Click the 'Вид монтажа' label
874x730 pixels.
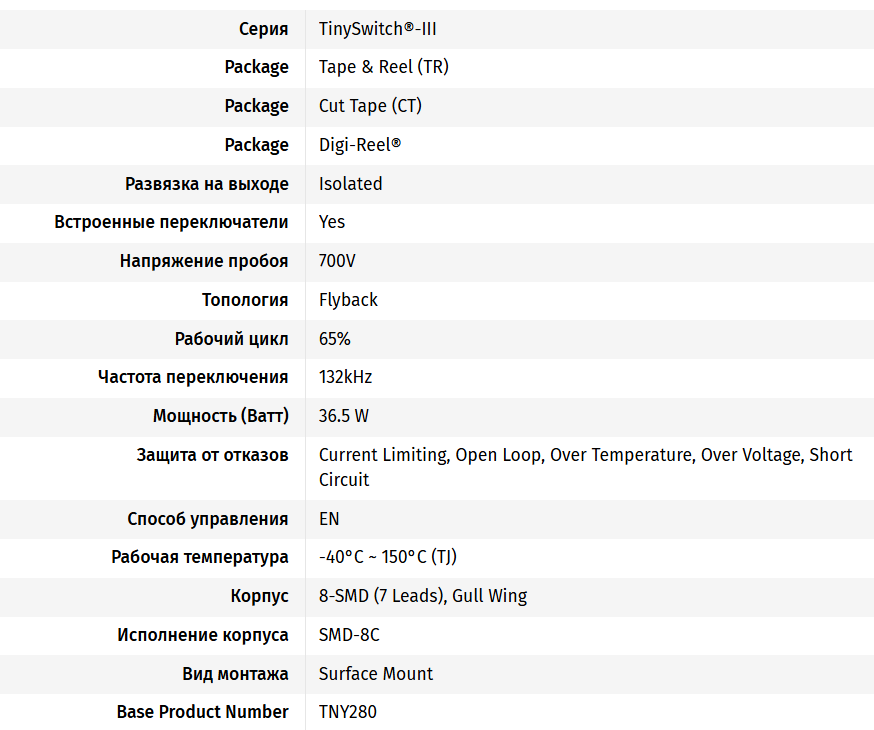click(235, 674)
